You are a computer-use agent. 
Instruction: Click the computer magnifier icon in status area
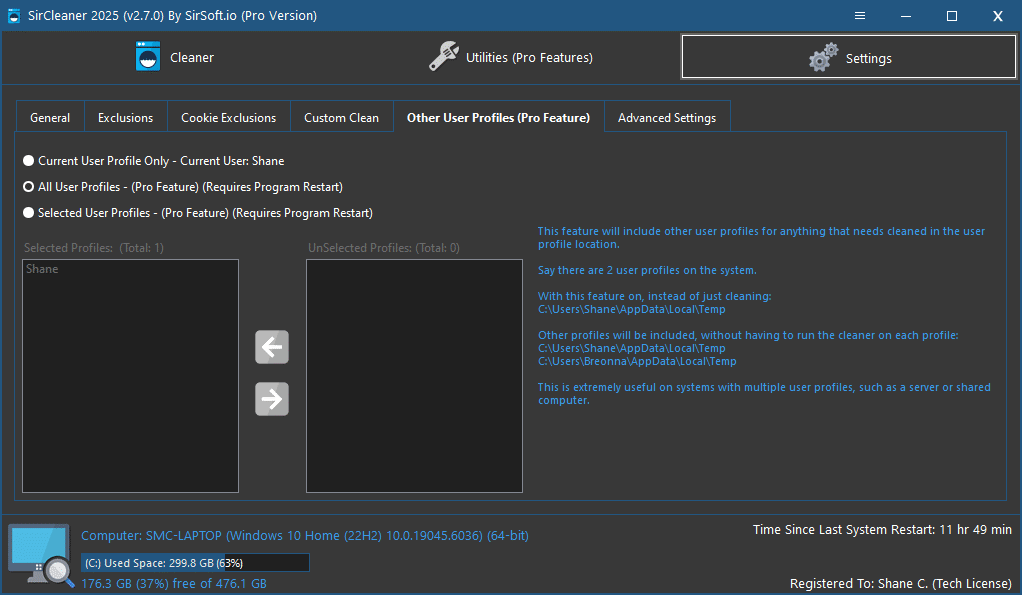click(x=40, y=555)
